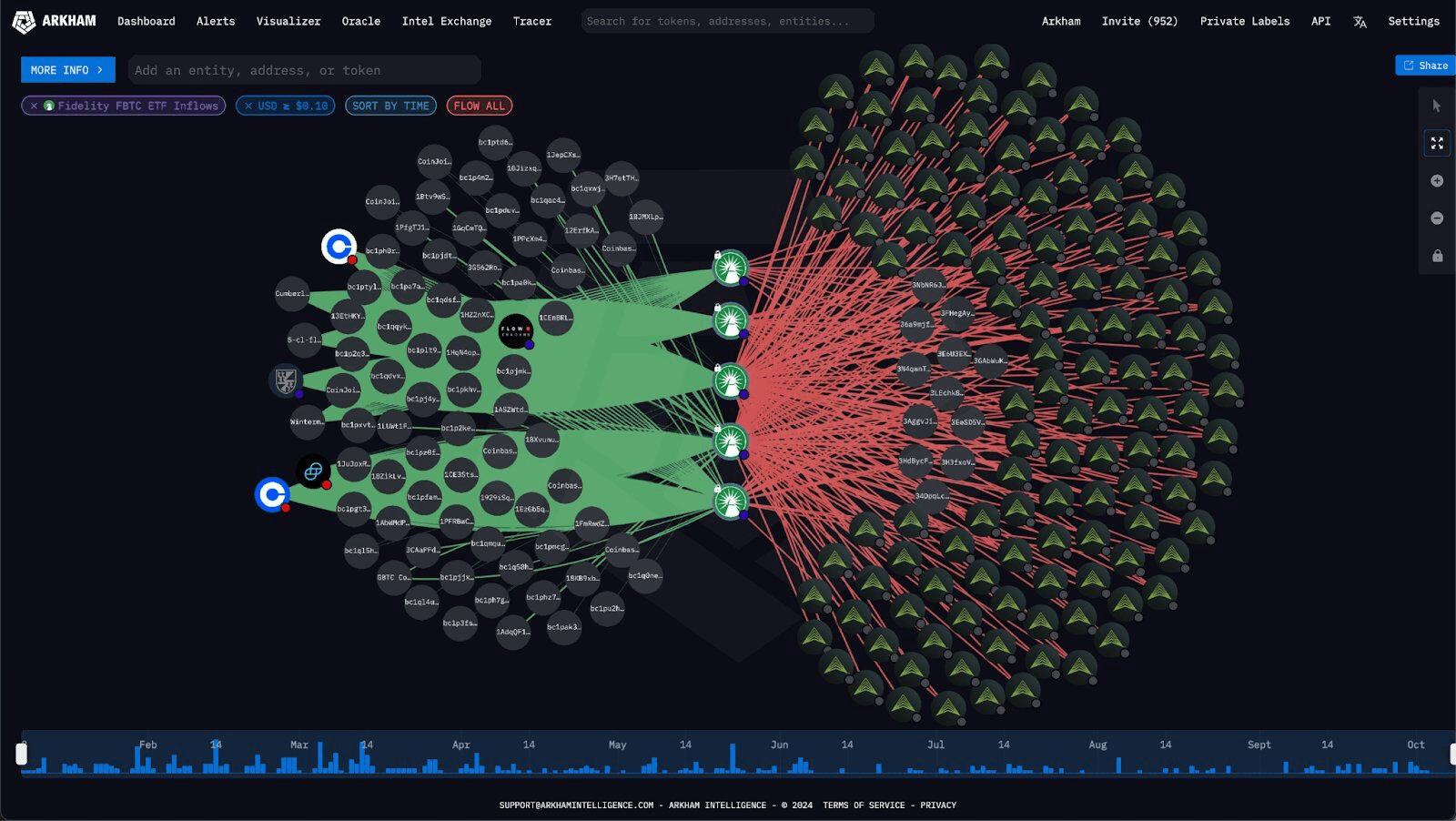Viewport: 1456px width, 821px height.
Task: Expand the MORE INFO panel
Action: (x=68, y=70)
